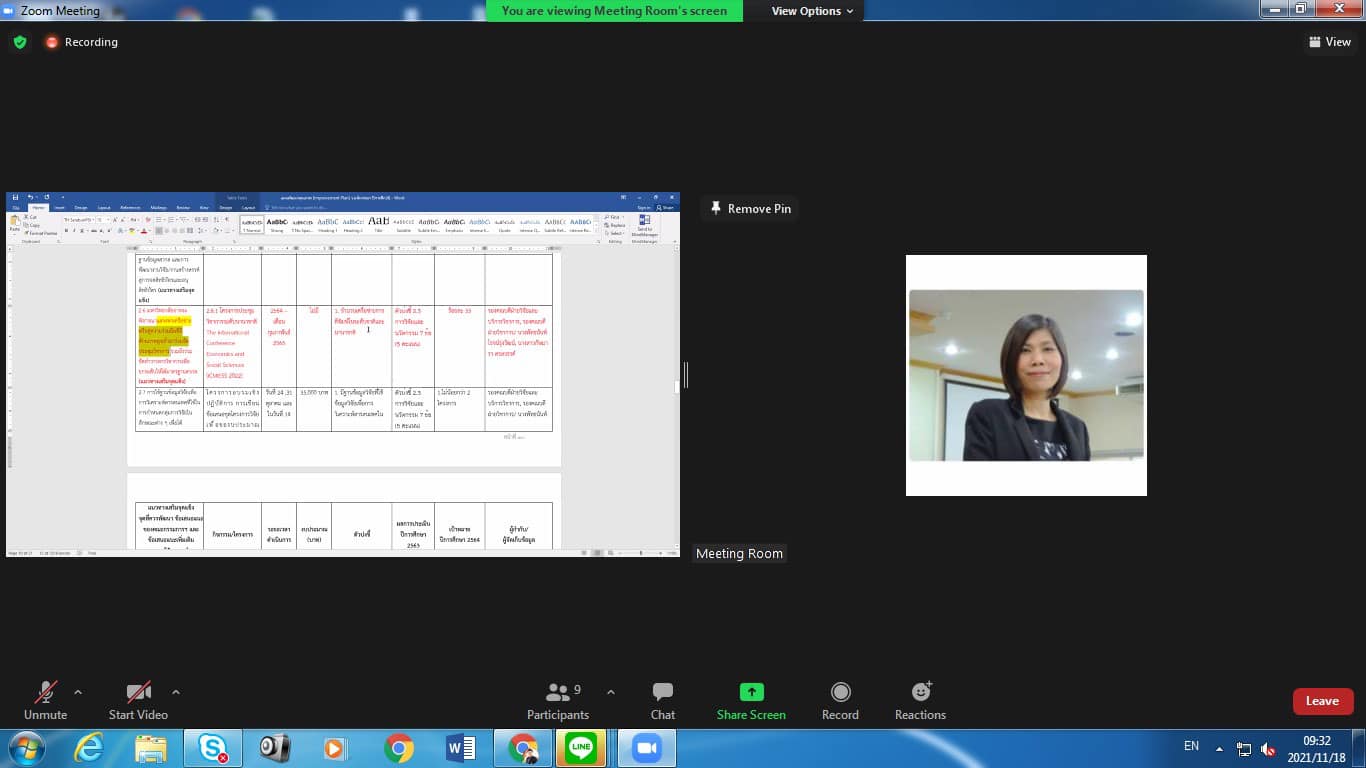
Task: Open Microsoft Word from the taskbar
Action: [x=461, y=748]
